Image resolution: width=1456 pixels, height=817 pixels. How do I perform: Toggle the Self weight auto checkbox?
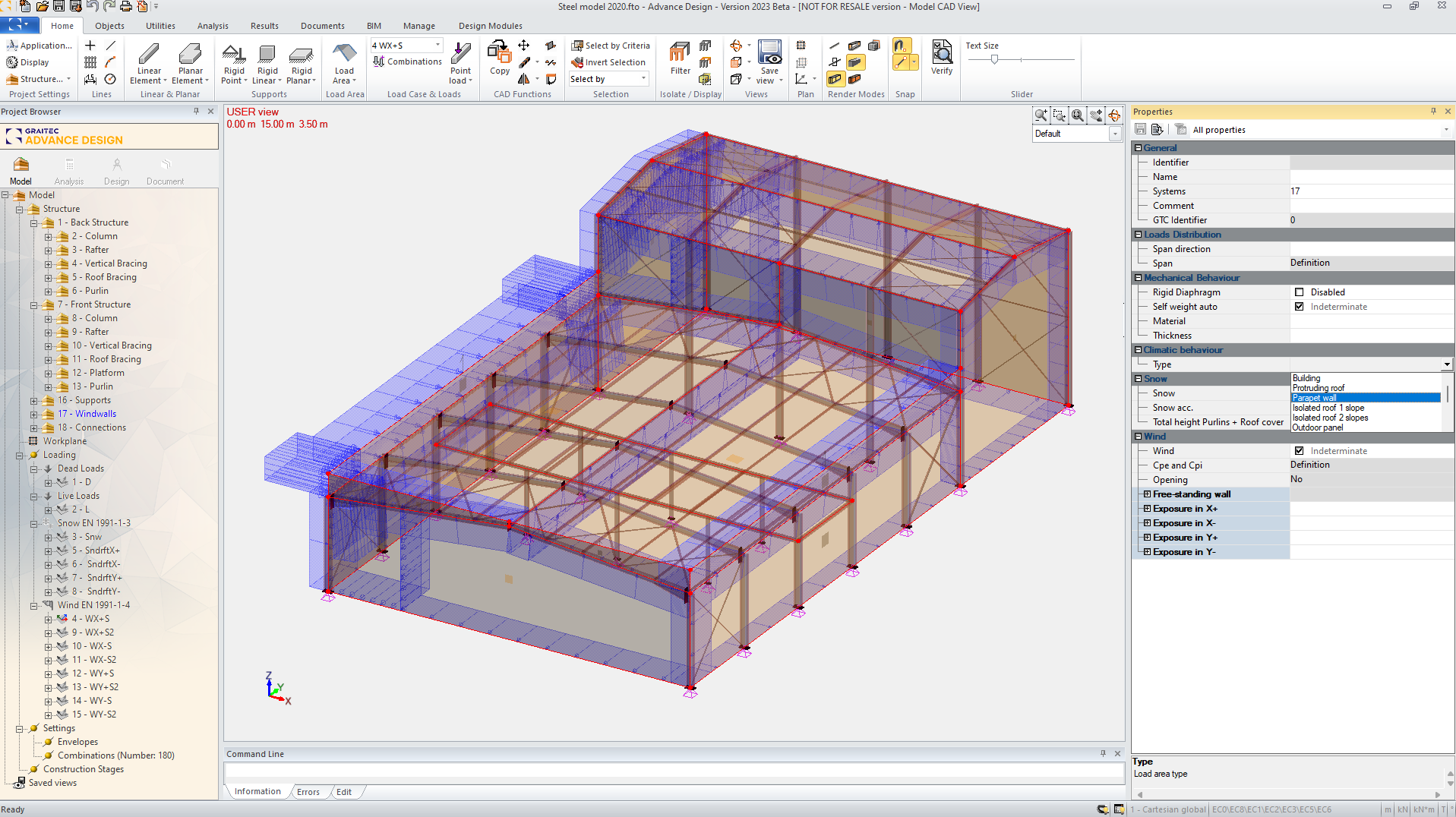(1299, 307)
